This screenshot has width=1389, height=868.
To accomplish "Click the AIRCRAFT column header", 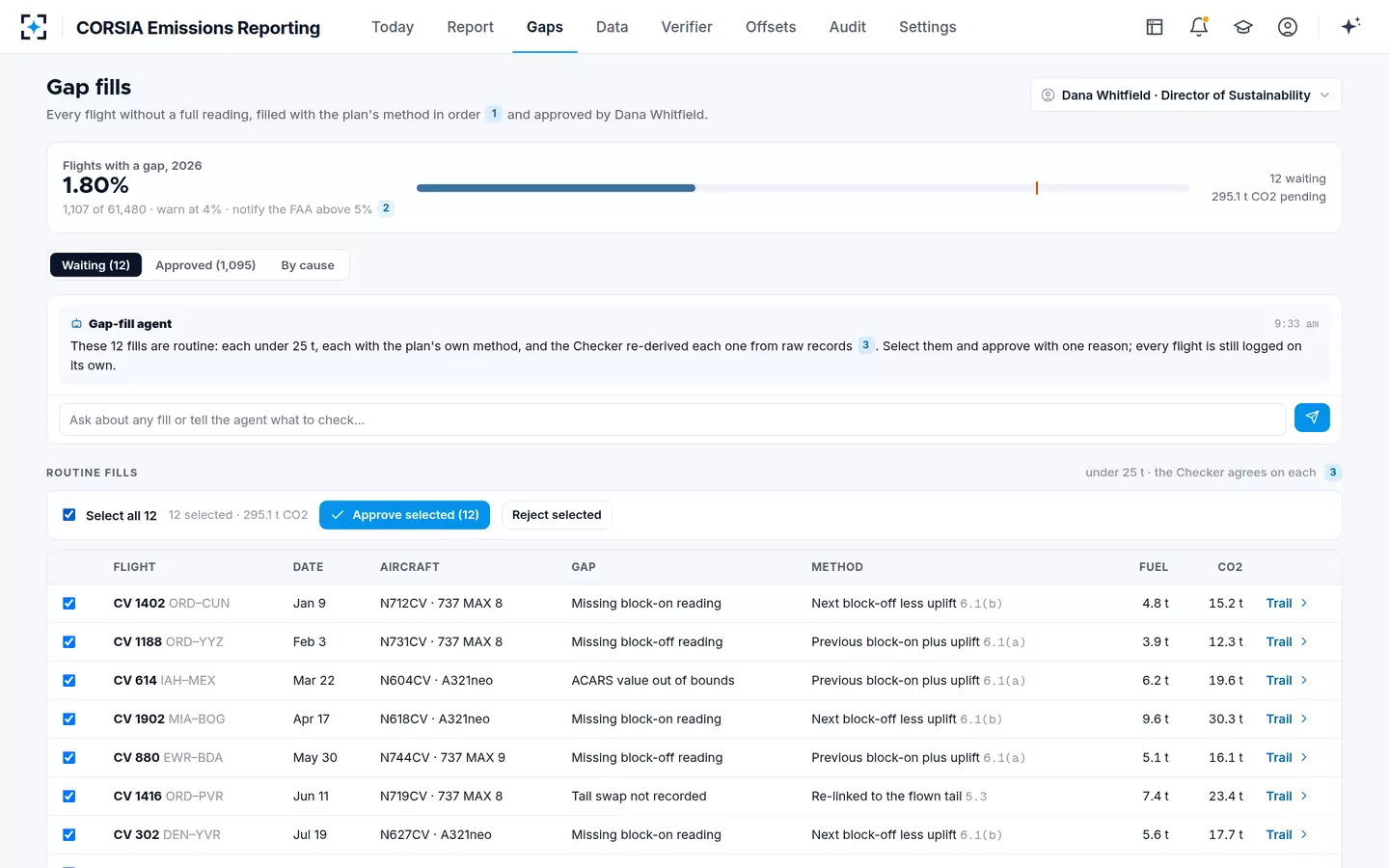I will pos(410,567).
